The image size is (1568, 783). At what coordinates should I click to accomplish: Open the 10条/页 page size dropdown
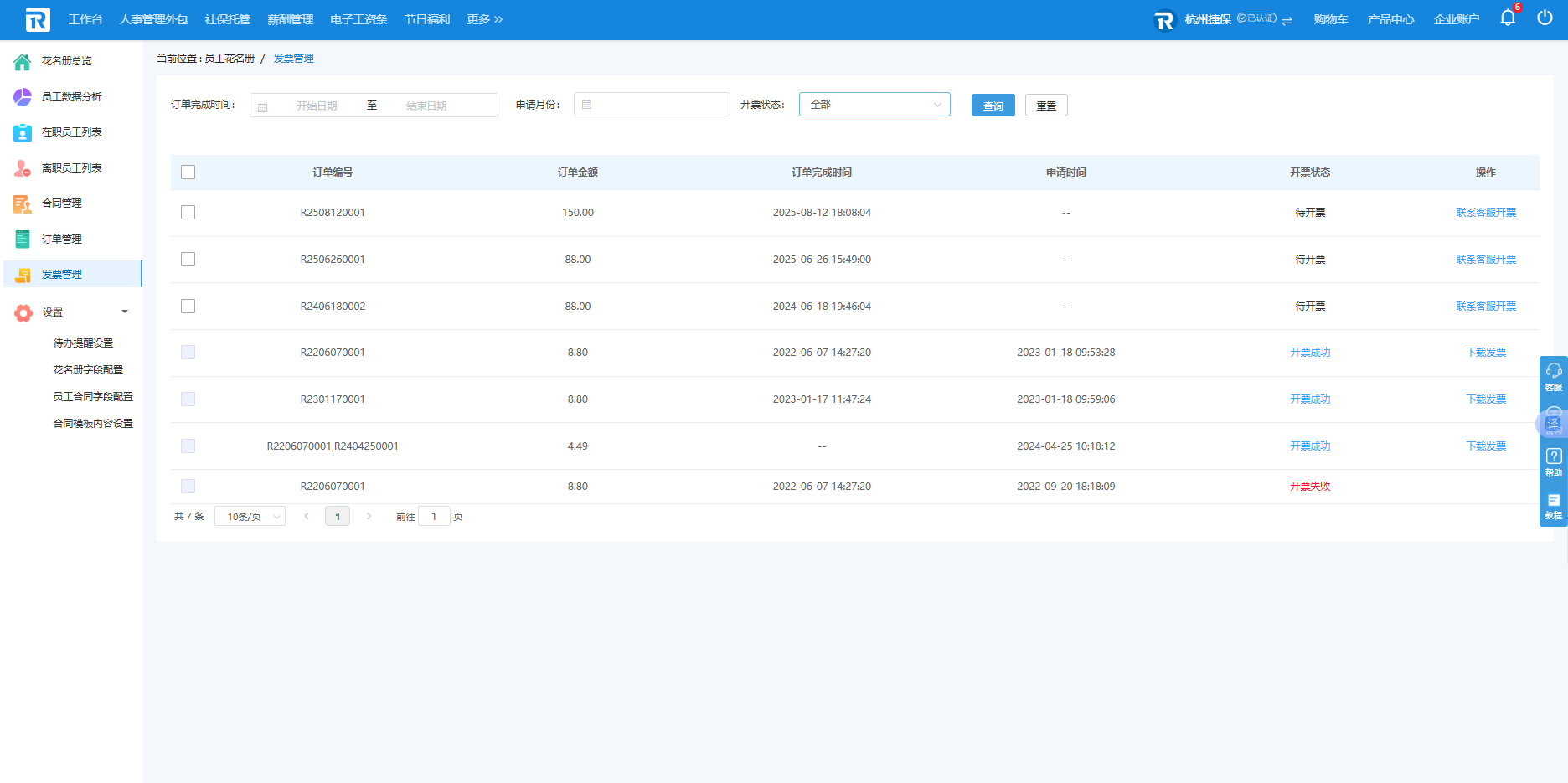(250, 517)
